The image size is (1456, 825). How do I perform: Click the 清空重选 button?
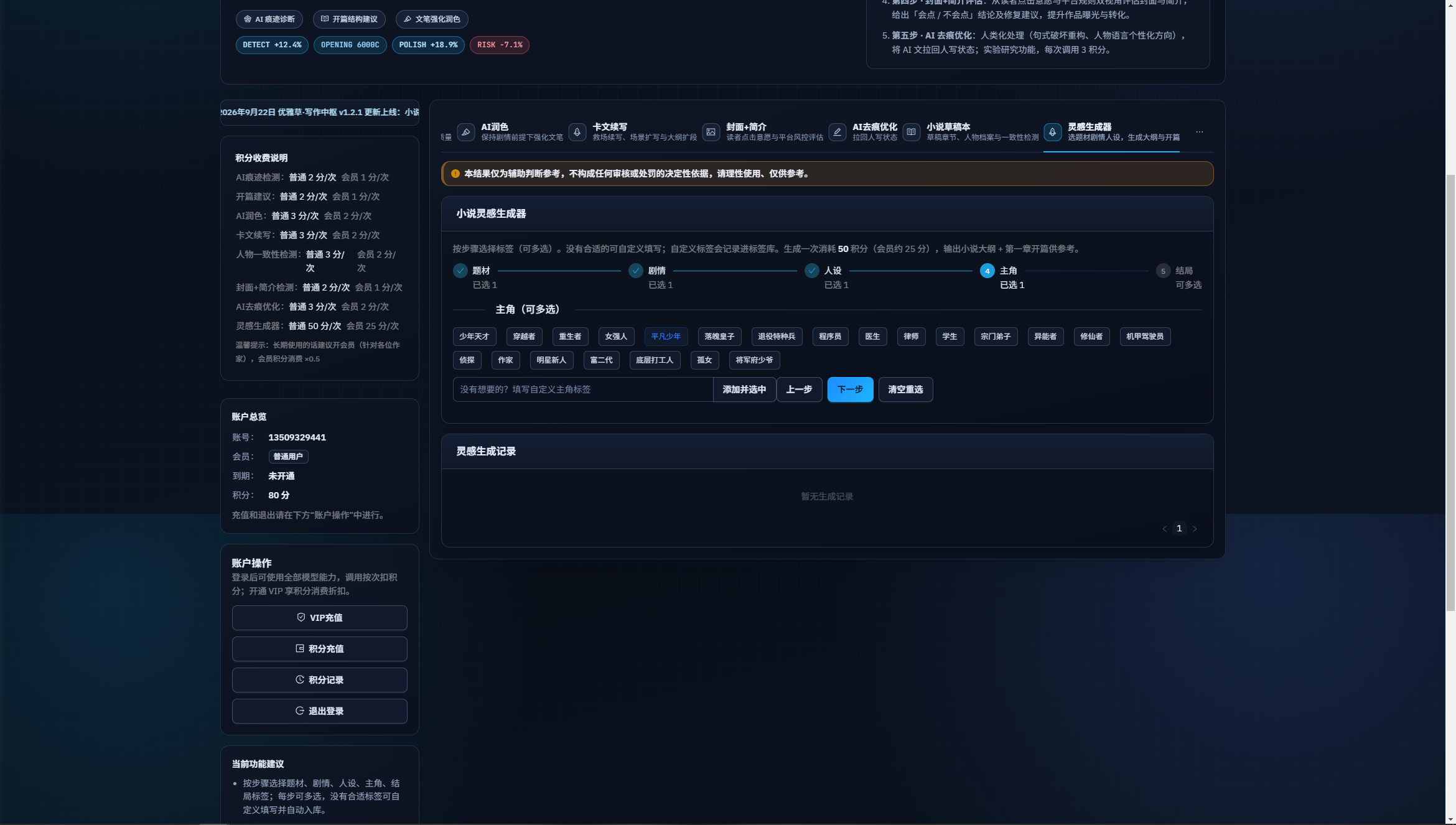905,389
